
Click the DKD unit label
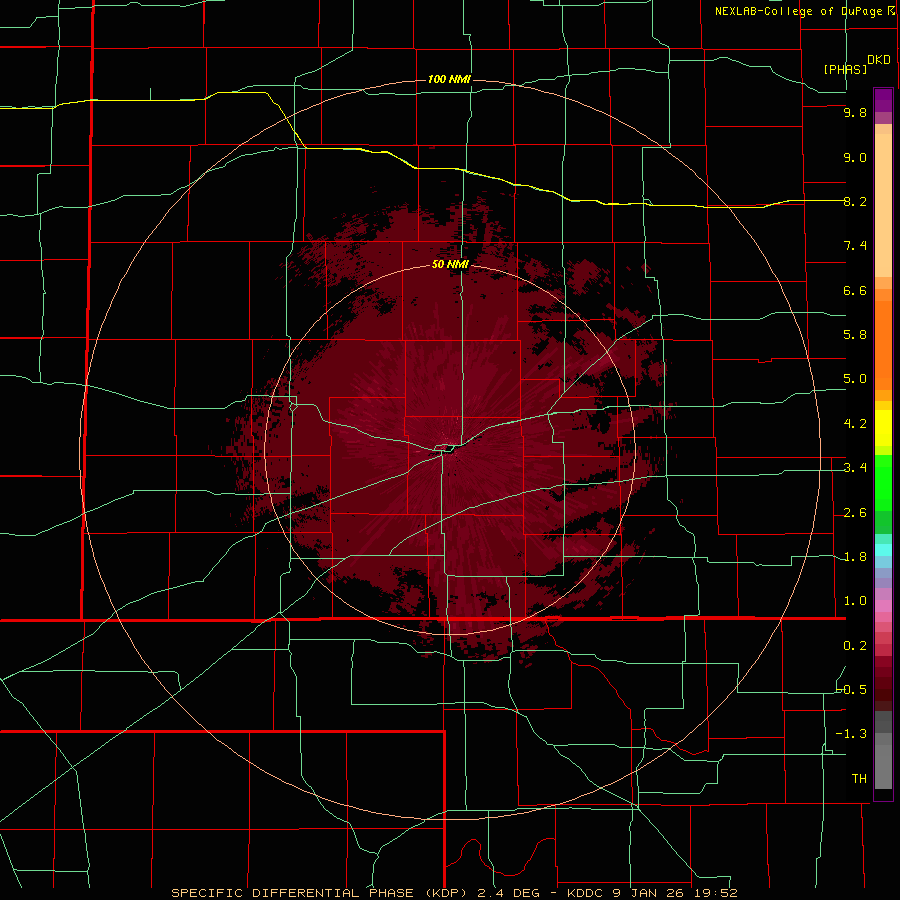[879, 60]
